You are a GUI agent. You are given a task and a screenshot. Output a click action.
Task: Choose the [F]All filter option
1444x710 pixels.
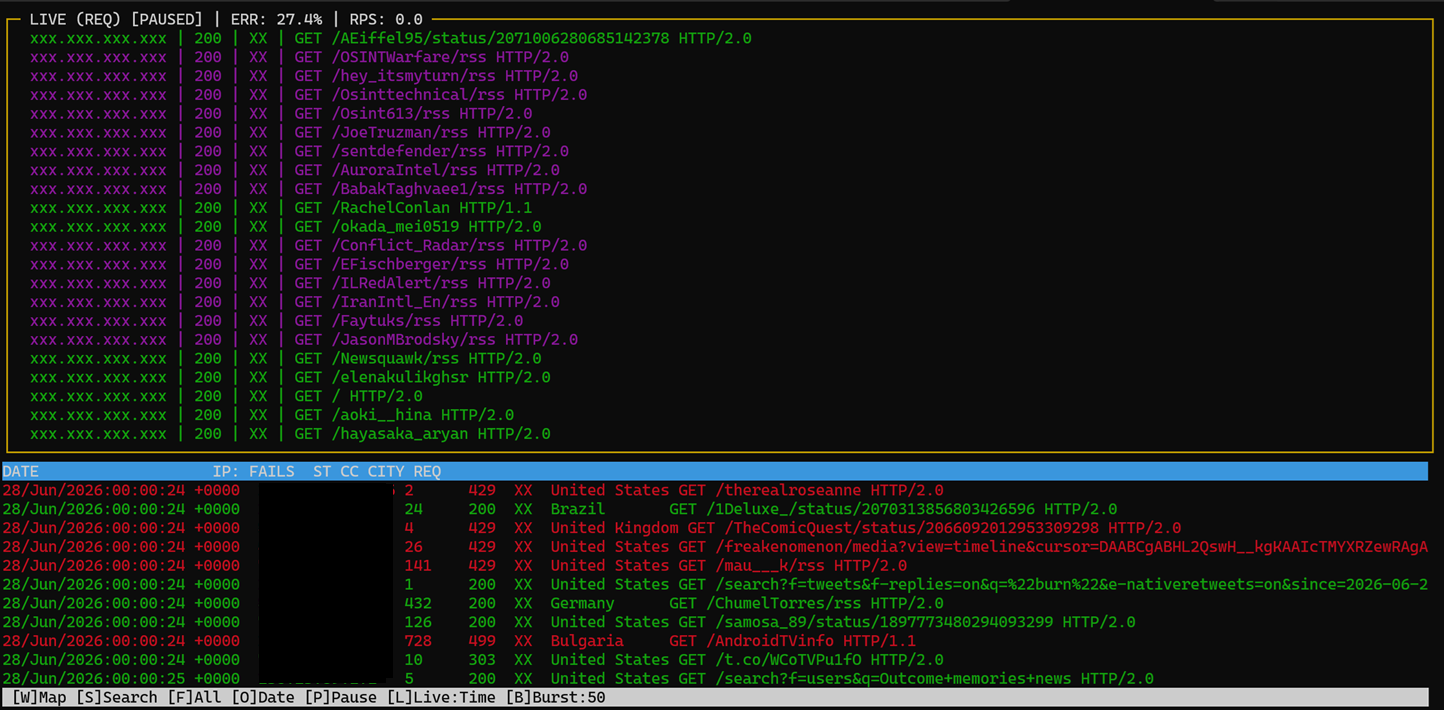pos(194,698)
